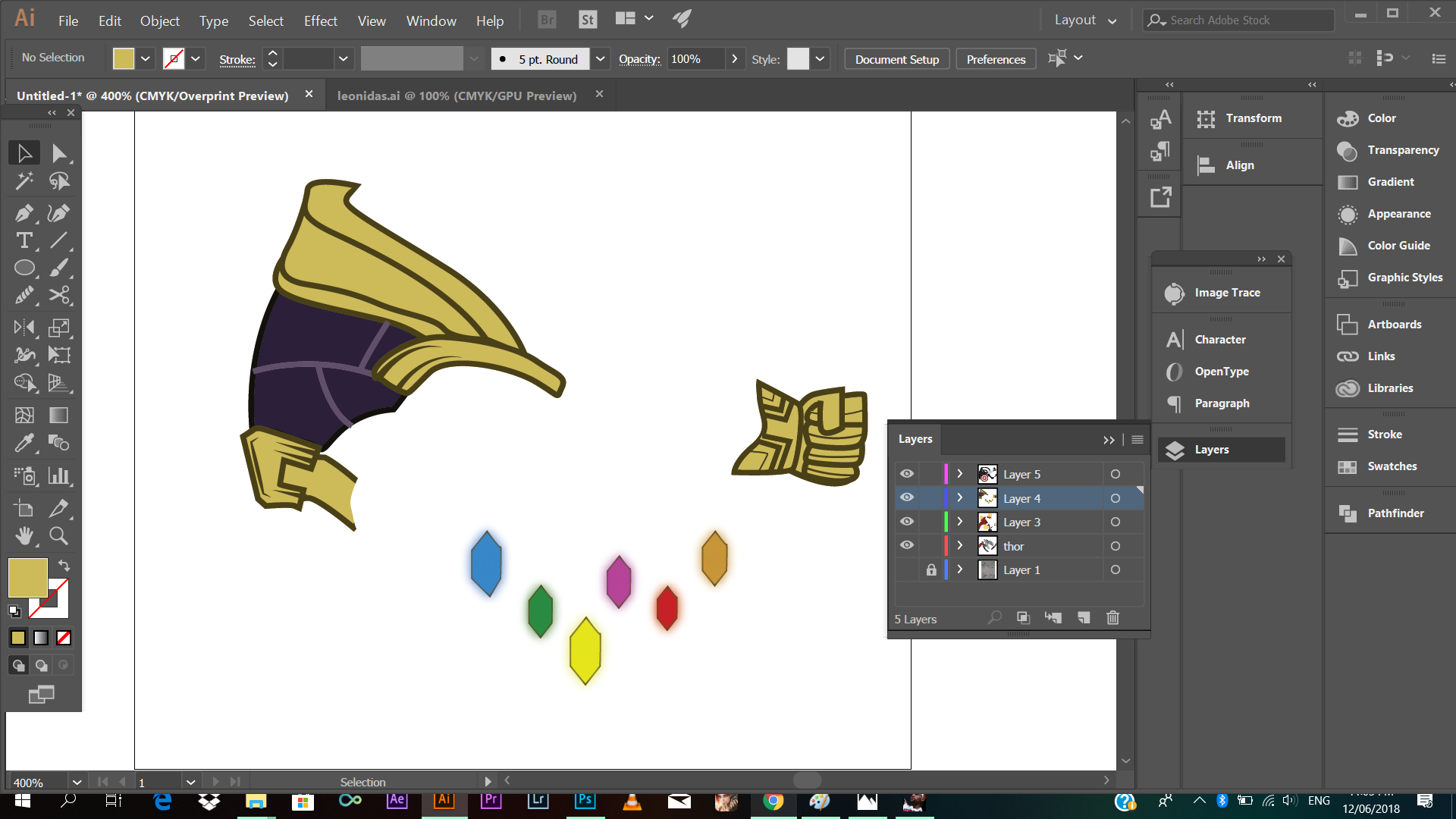Viewport: 1456px width, 819px height.
Task: Select the Ellipse tool
Action: 24,268
